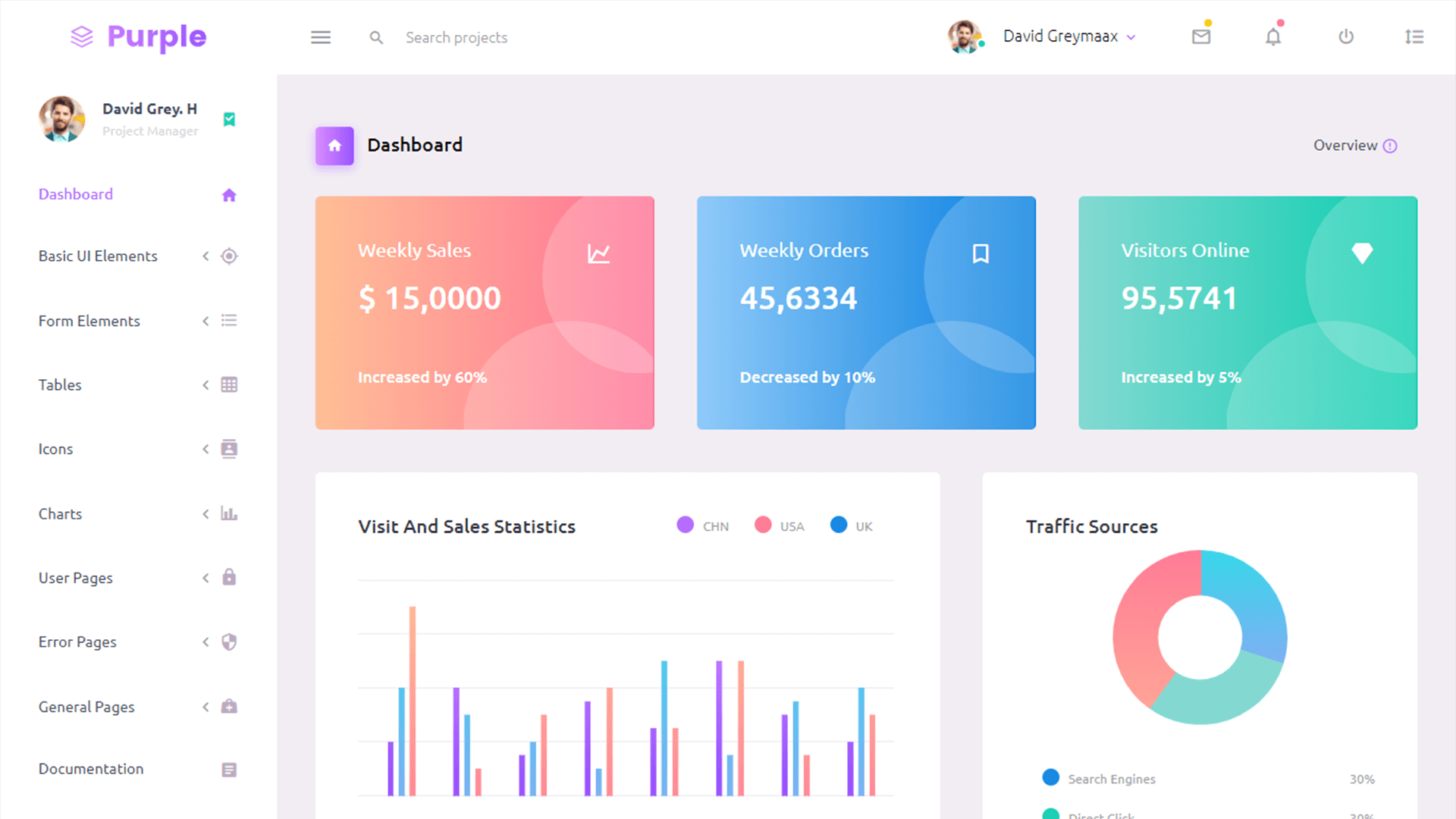Click the Weekly Sales card

[485, 312]
